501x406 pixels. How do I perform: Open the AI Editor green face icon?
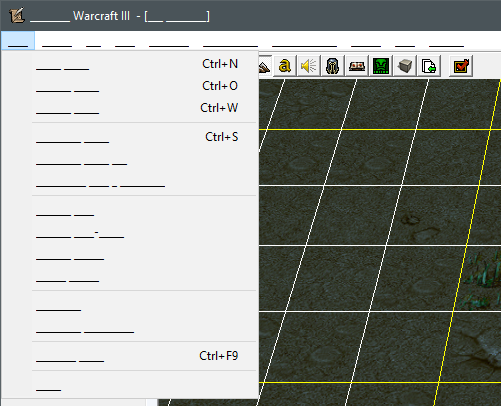point(381,66)
